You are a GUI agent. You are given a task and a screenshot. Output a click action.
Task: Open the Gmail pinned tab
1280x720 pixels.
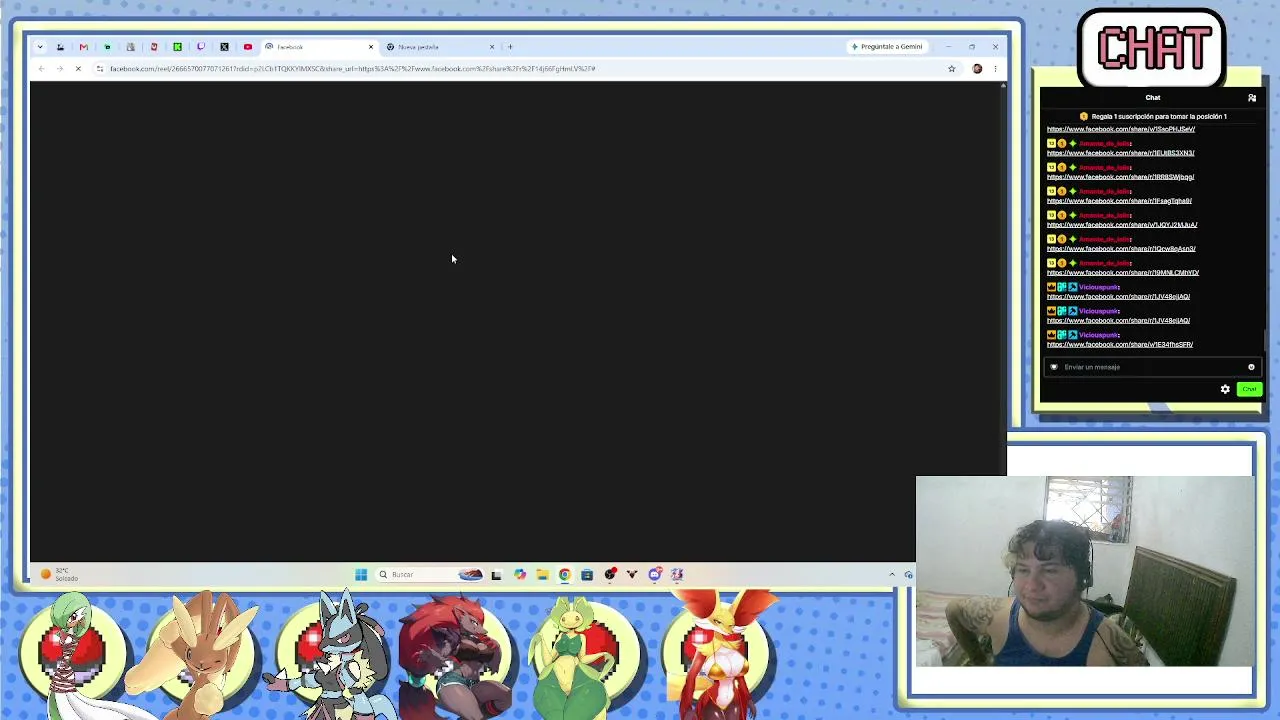click(84, 47)
